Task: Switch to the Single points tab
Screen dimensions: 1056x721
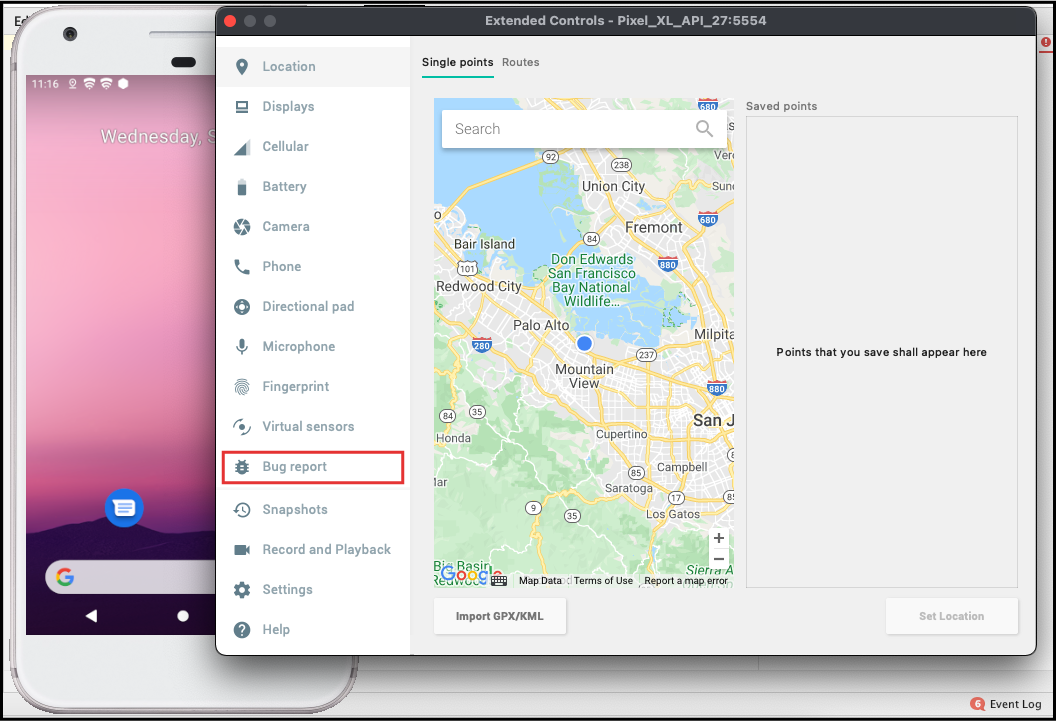Action: coord(457,62)
